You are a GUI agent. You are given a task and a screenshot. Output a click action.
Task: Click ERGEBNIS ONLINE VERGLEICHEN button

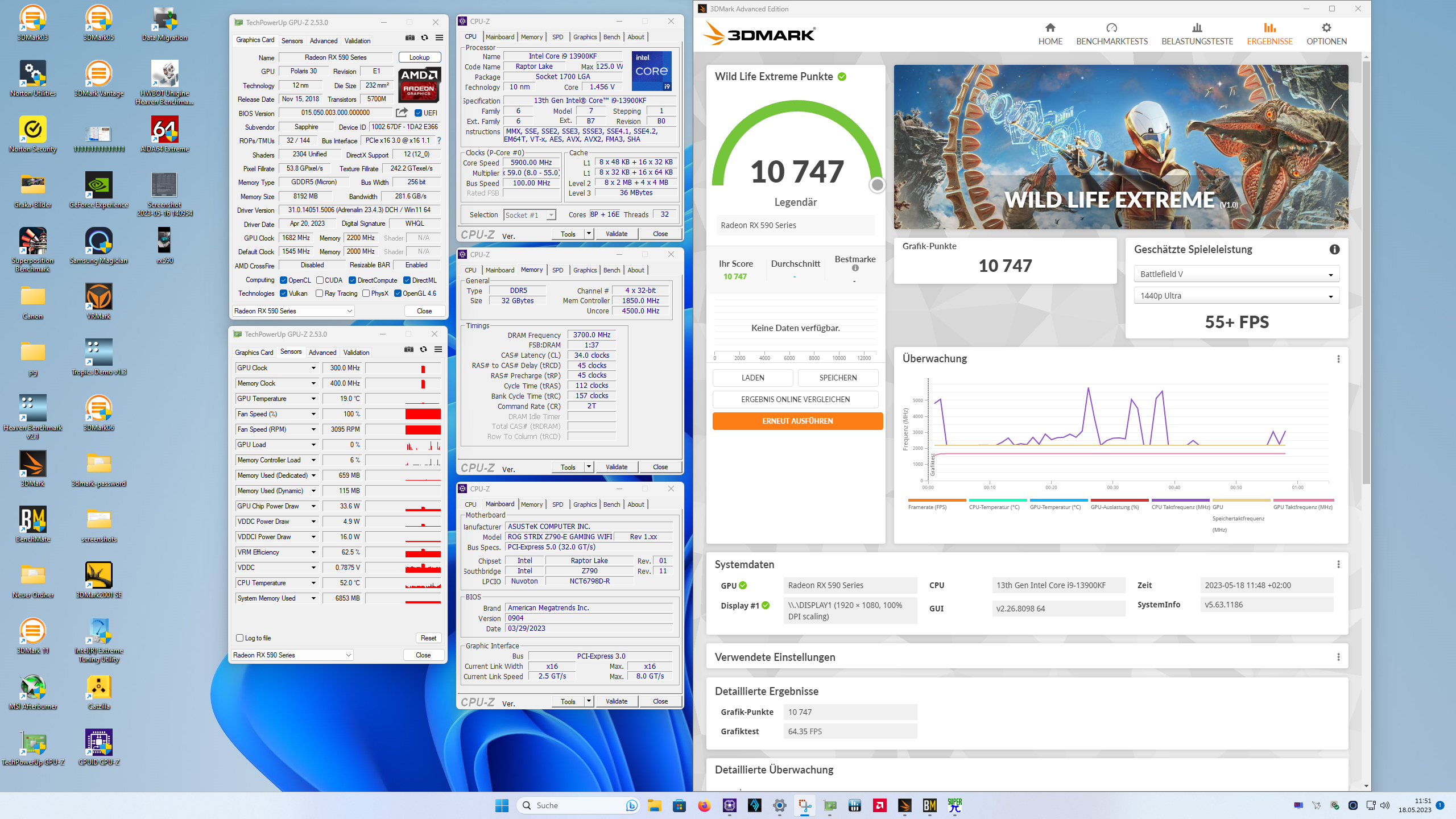point(795,399)
